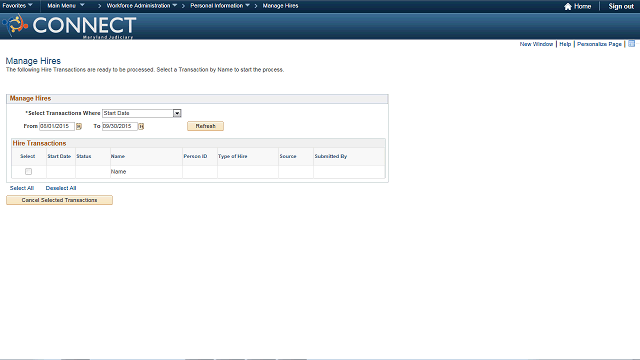Click the Manage Hires breadcrumb
This screenshot has width=640, height=360.
tap(280, 6)
